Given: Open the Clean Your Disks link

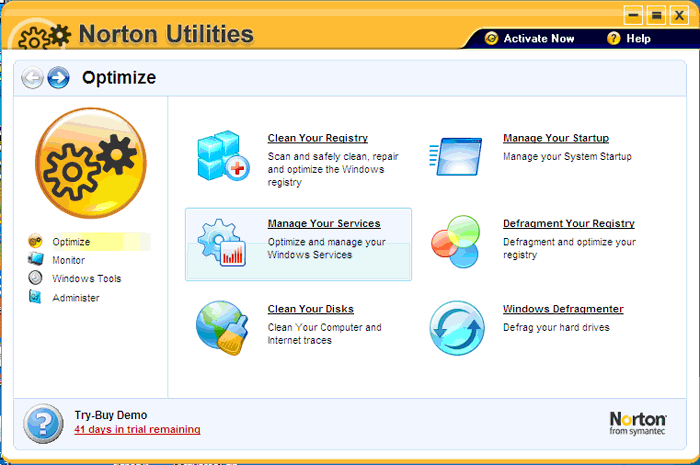Looking at the screenshot, I should coord(311,309).
